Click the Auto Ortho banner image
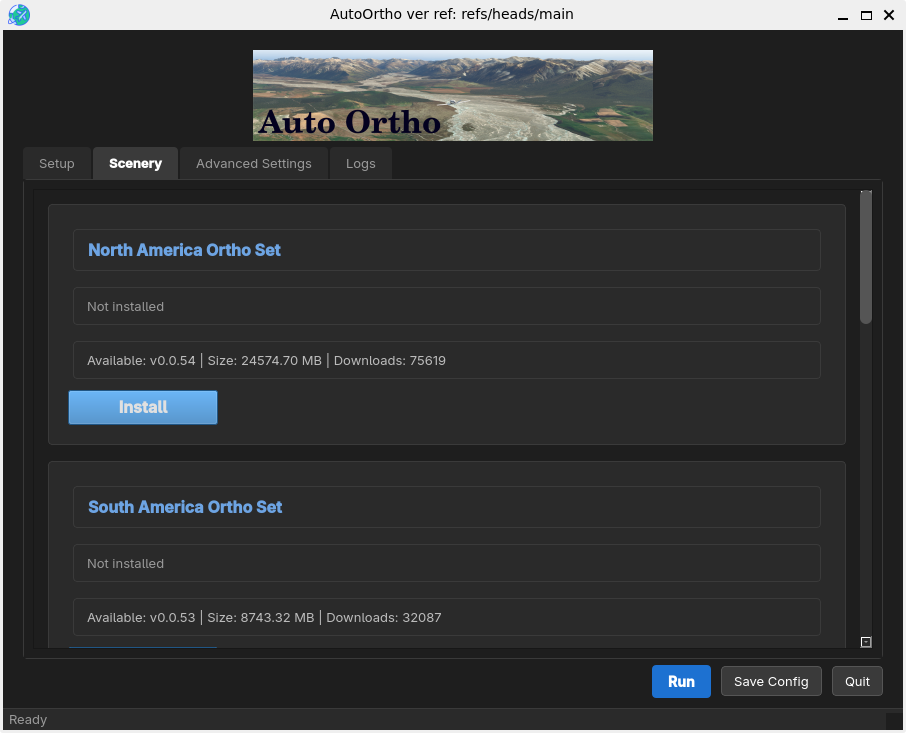The height and width of the screenshot is (733, 906). pyautogui.click(x=452, y=95)
